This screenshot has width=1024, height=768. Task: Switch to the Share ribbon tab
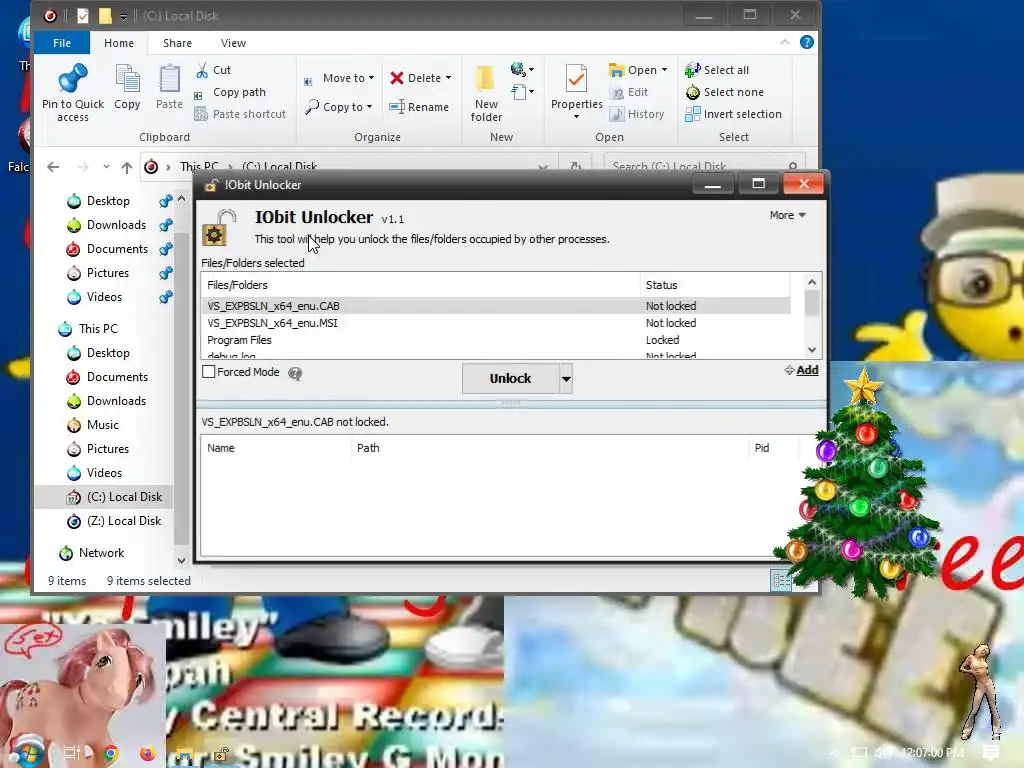click(177, 43)
